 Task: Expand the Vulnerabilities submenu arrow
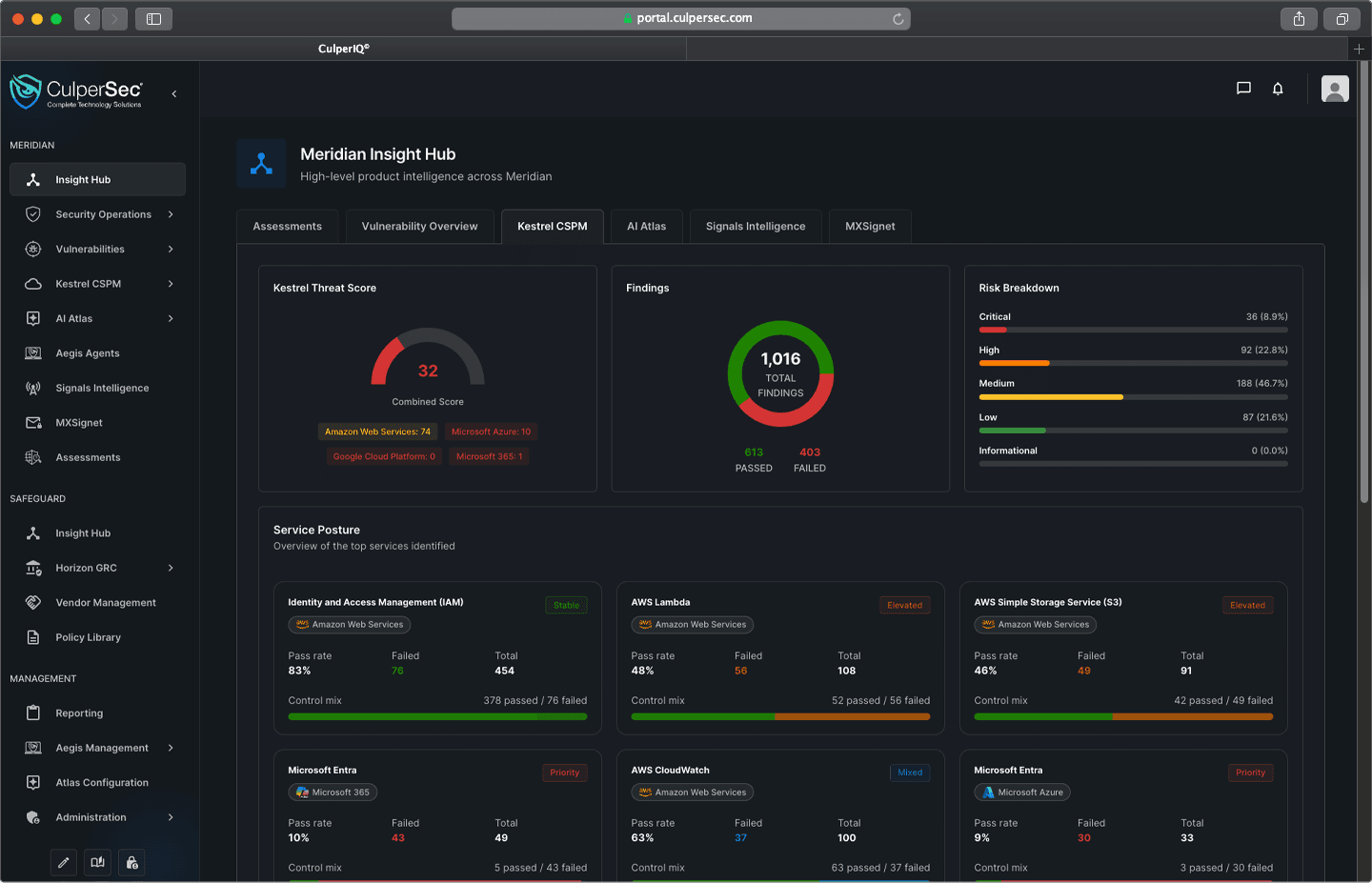(171, 249)
